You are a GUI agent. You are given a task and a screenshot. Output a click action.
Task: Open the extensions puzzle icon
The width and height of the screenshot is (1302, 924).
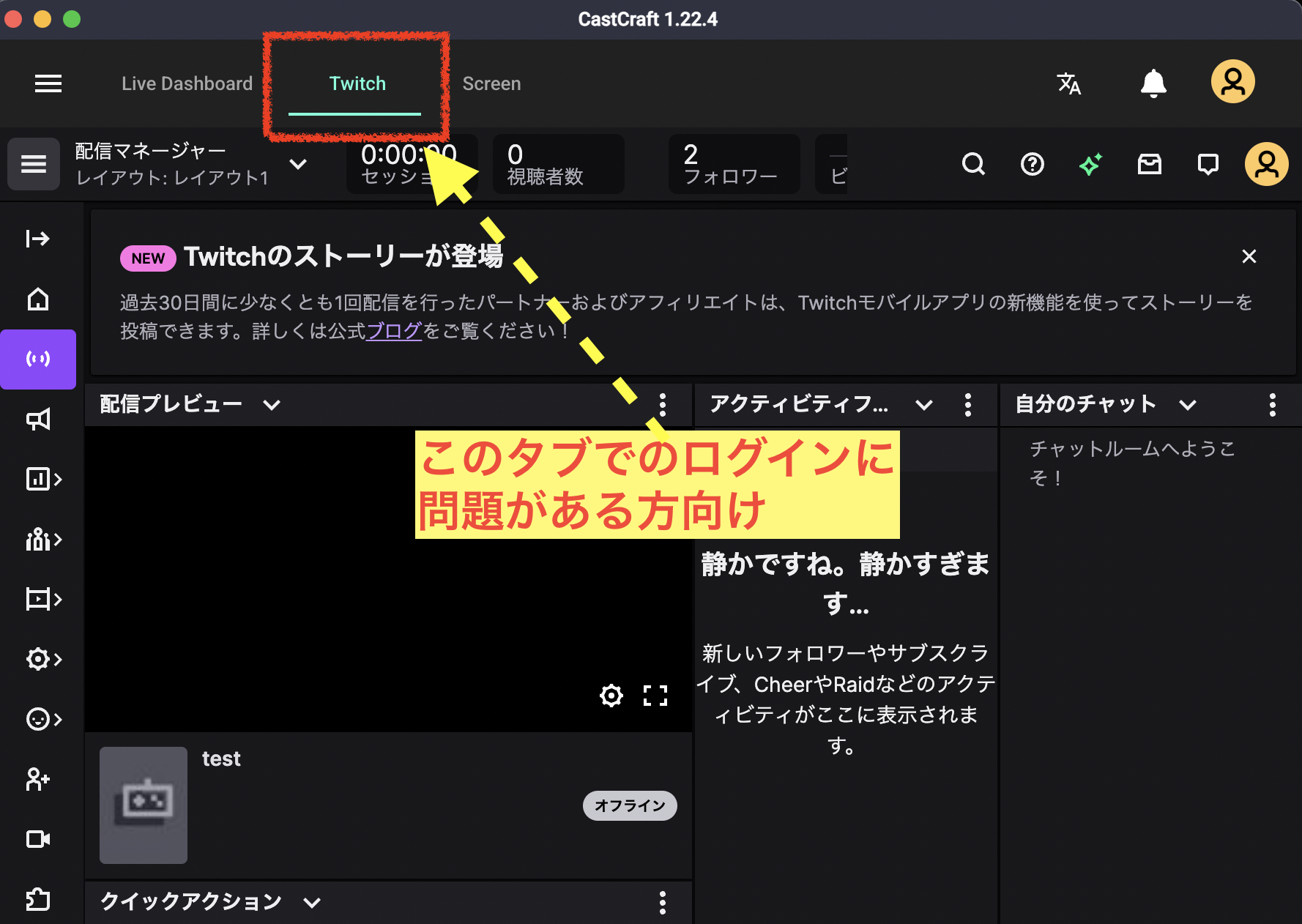coord(38,899)
